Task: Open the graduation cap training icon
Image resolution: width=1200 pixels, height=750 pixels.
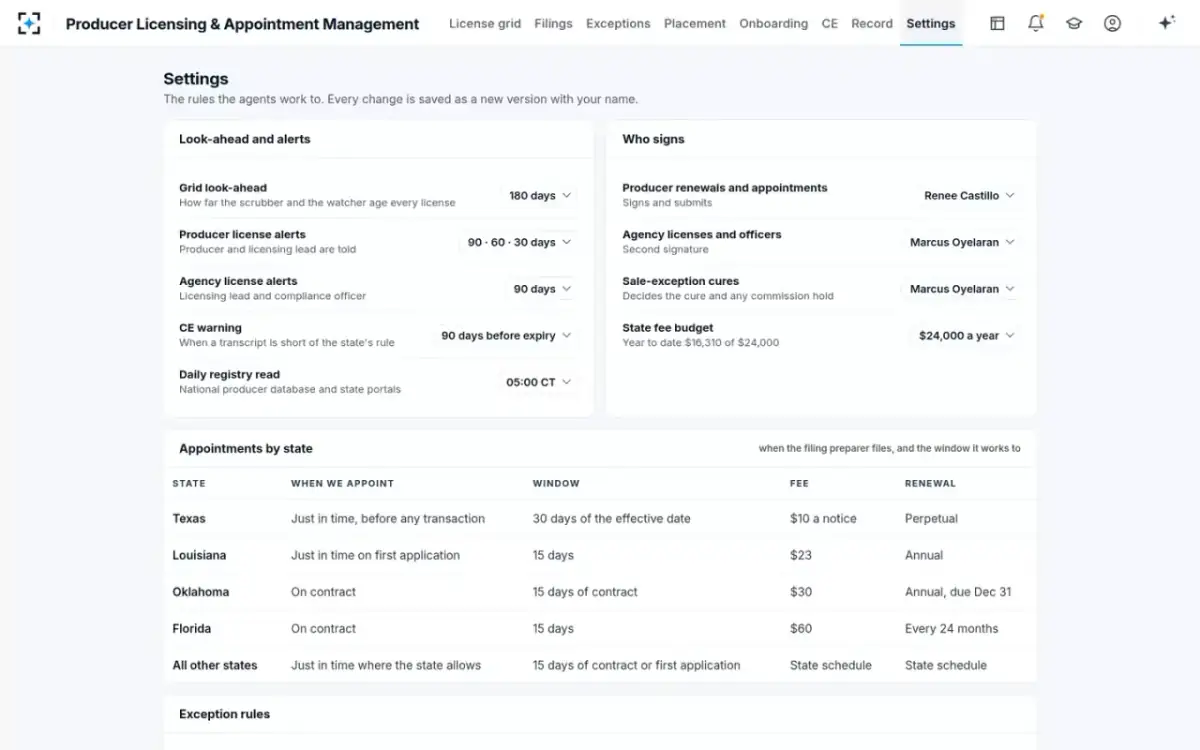Action: pyautogui.click(x=1074, y=23)
